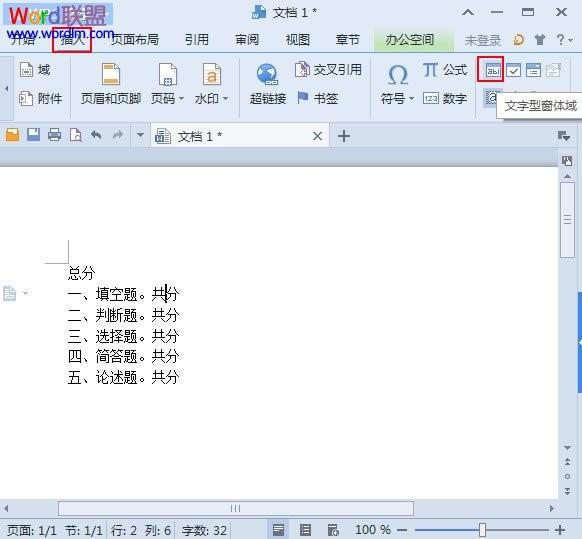
Task: Click 未登录 to log in
Action: (483, 40)
